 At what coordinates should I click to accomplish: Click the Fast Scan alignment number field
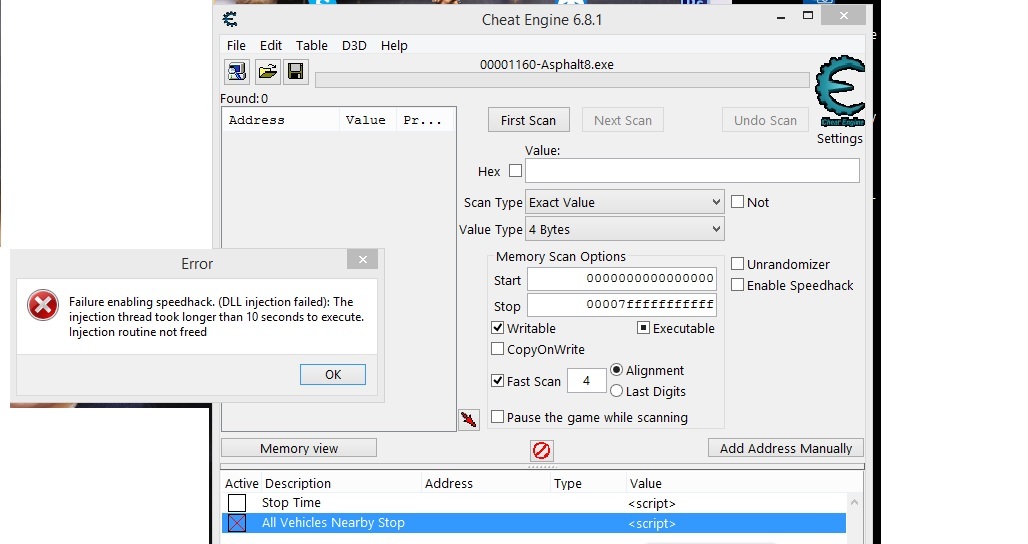point(586,381)
